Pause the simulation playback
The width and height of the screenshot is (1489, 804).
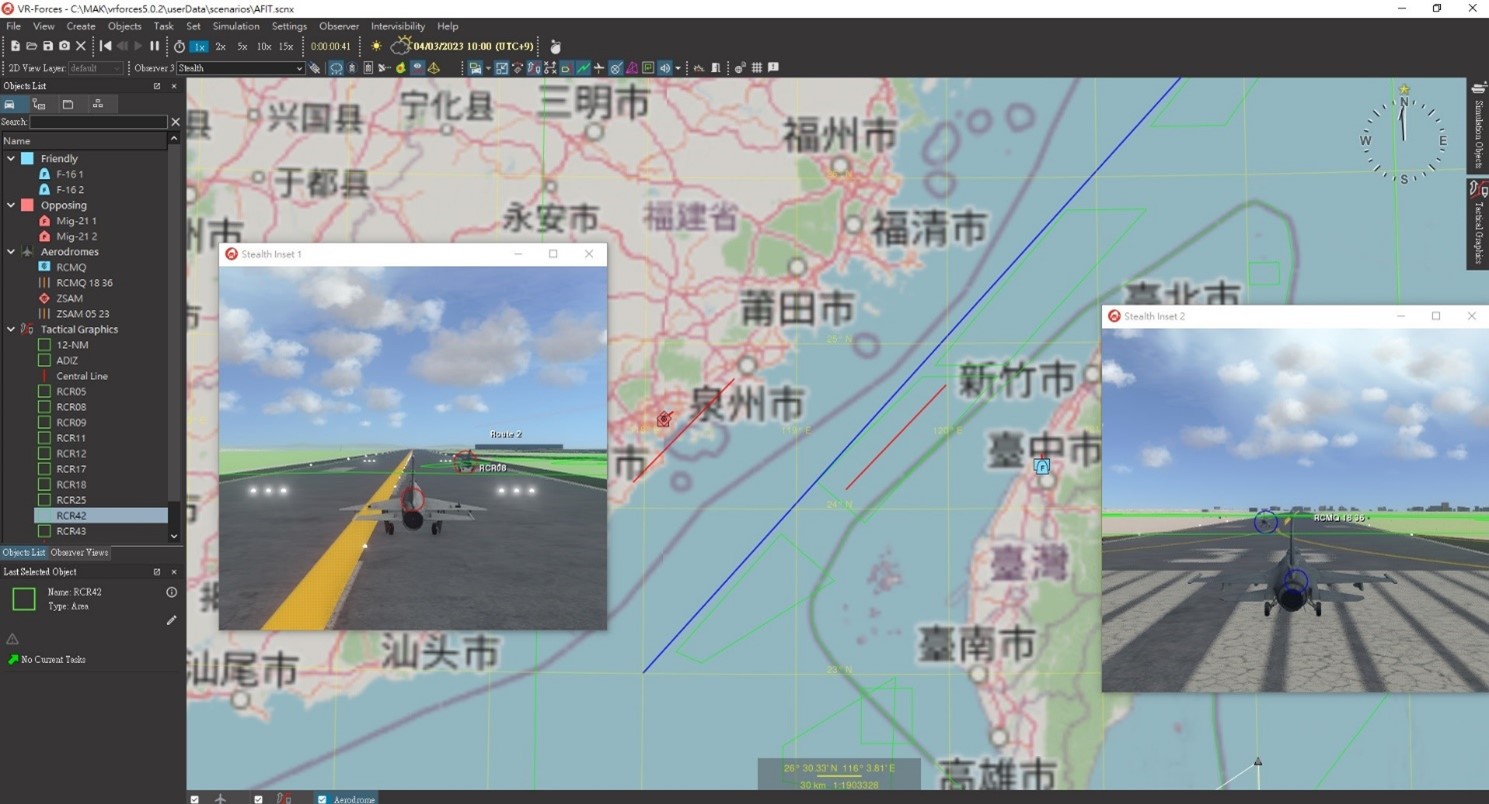click(x=155, y=46)
